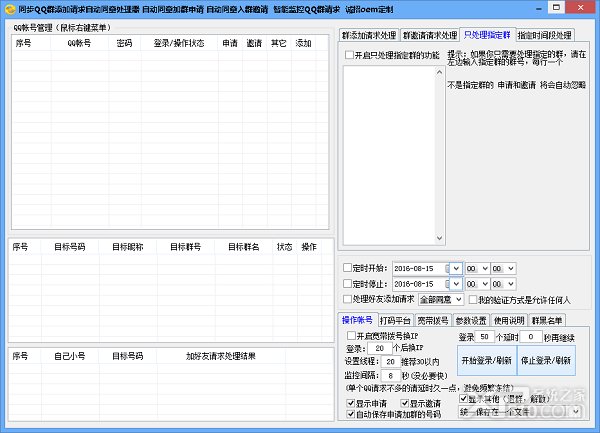Click the 自己小号 column header
The height and width of the screenshot is (433, 600).
(x=70, y=356)
